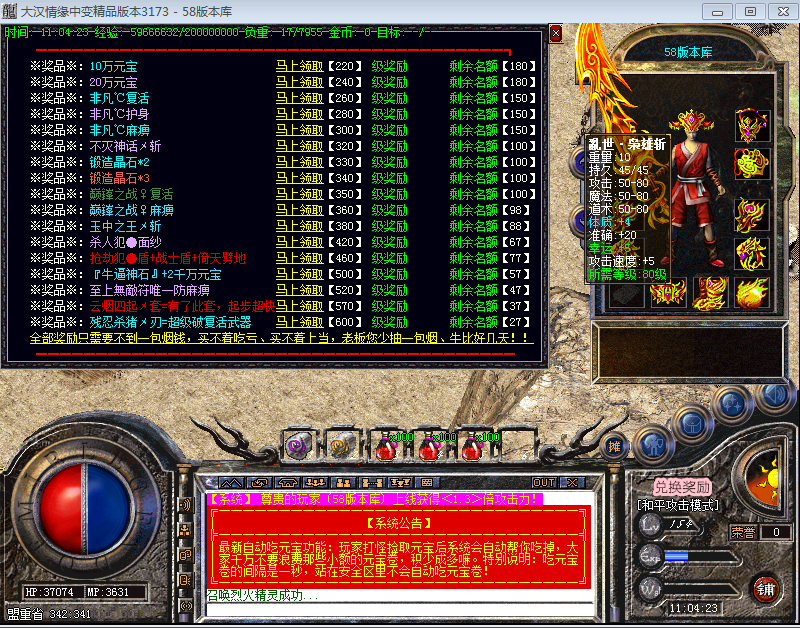Select the flame bracelet equipment slot
800x628 pixels.
pyautogui.click(x=752, y=215)
